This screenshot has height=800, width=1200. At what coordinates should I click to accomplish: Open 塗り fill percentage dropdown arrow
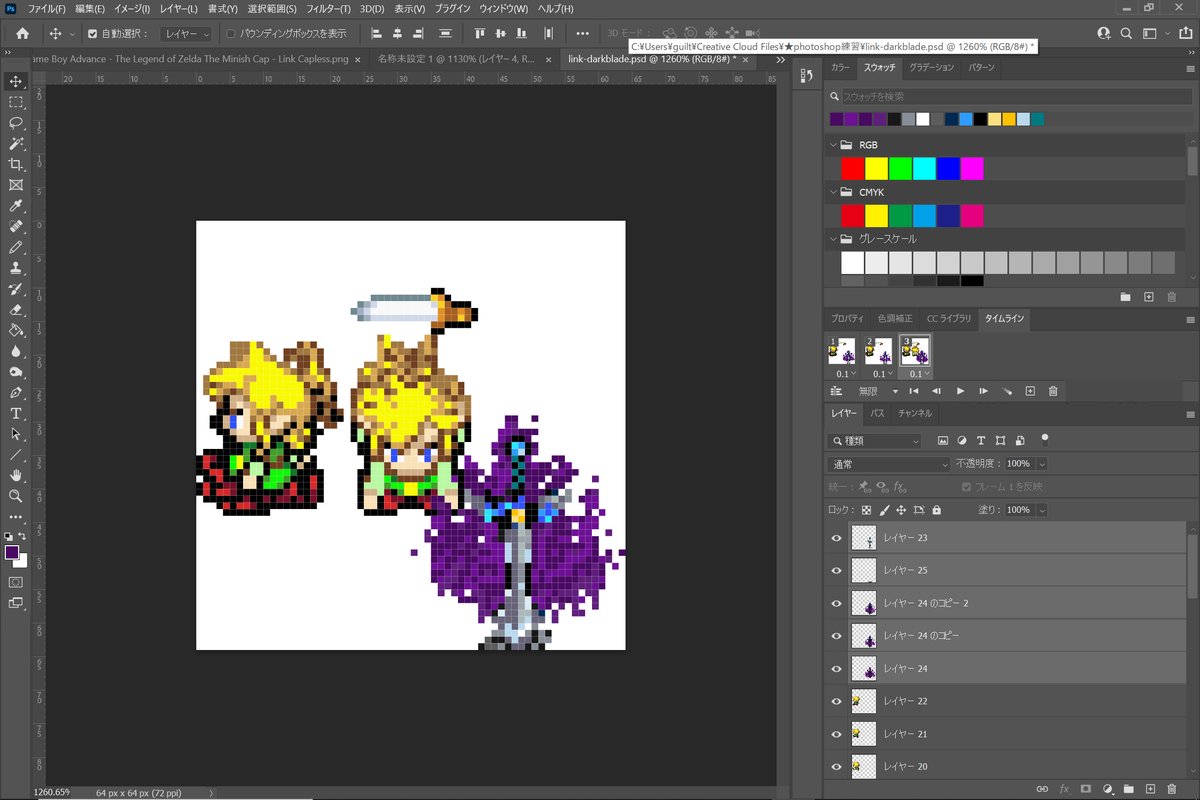pyautogui.click(x=1042, y=510)
